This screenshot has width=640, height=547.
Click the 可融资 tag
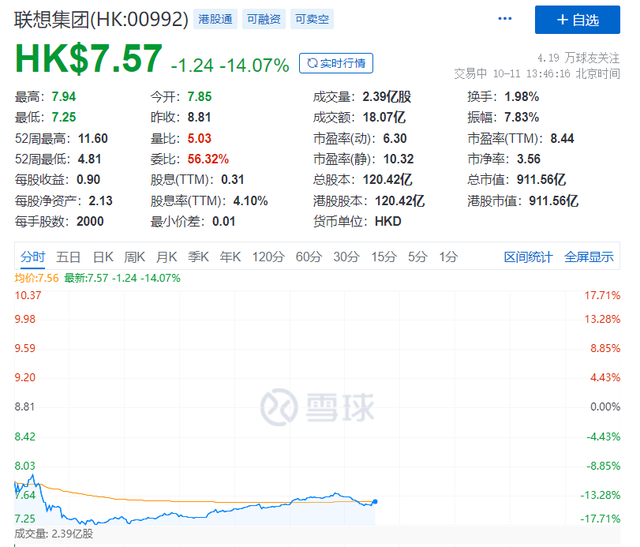(x=264, y=19)
